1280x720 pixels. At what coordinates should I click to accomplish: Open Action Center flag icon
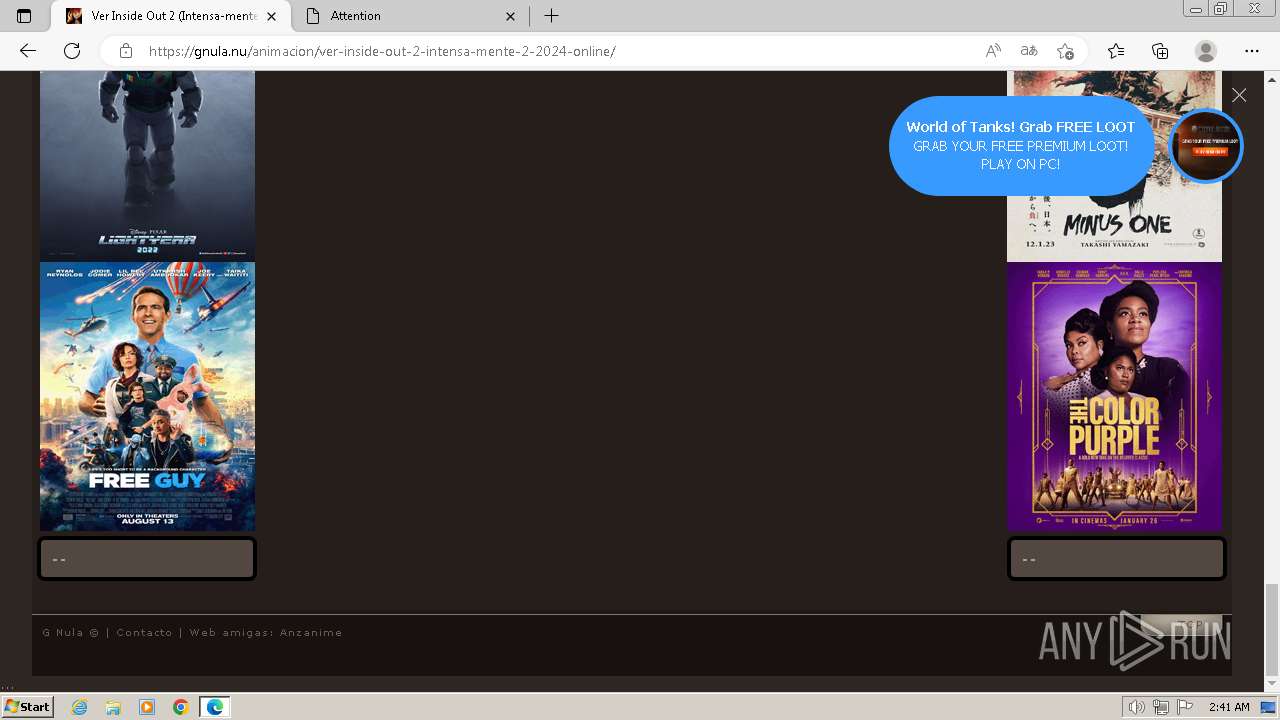tap(1185, 707)
